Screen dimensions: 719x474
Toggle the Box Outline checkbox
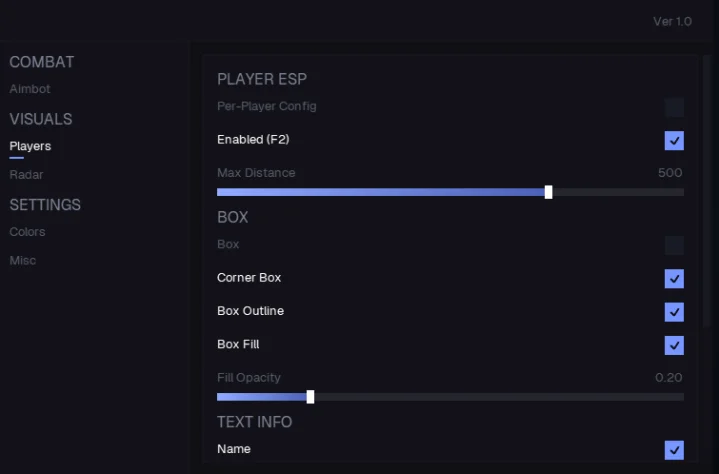674,312
